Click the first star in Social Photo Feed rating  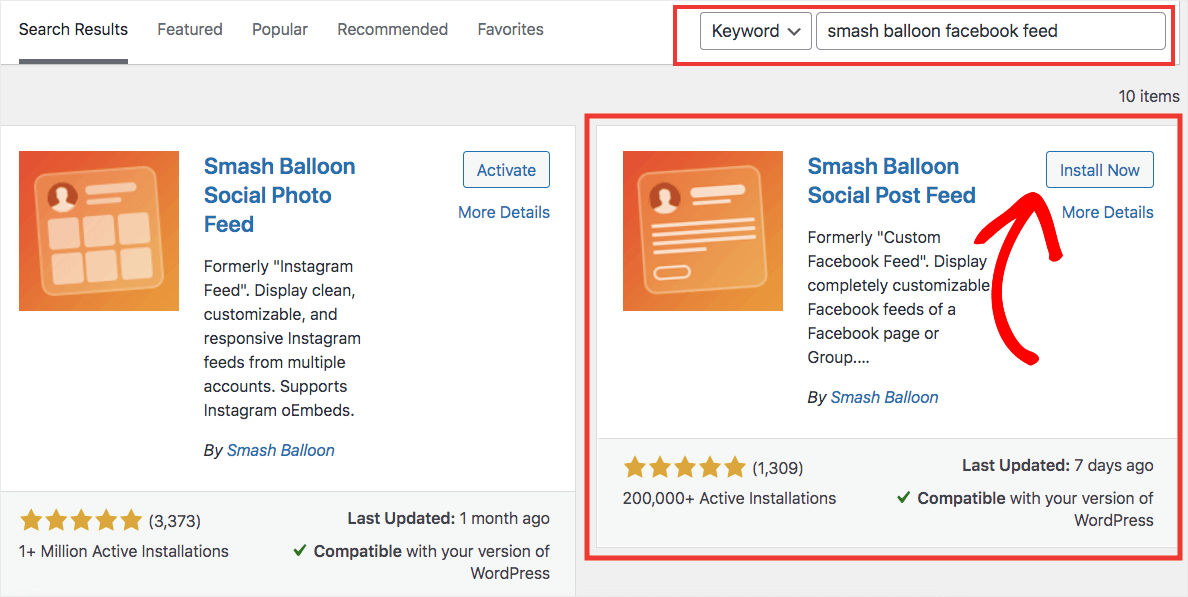point(31,520)
